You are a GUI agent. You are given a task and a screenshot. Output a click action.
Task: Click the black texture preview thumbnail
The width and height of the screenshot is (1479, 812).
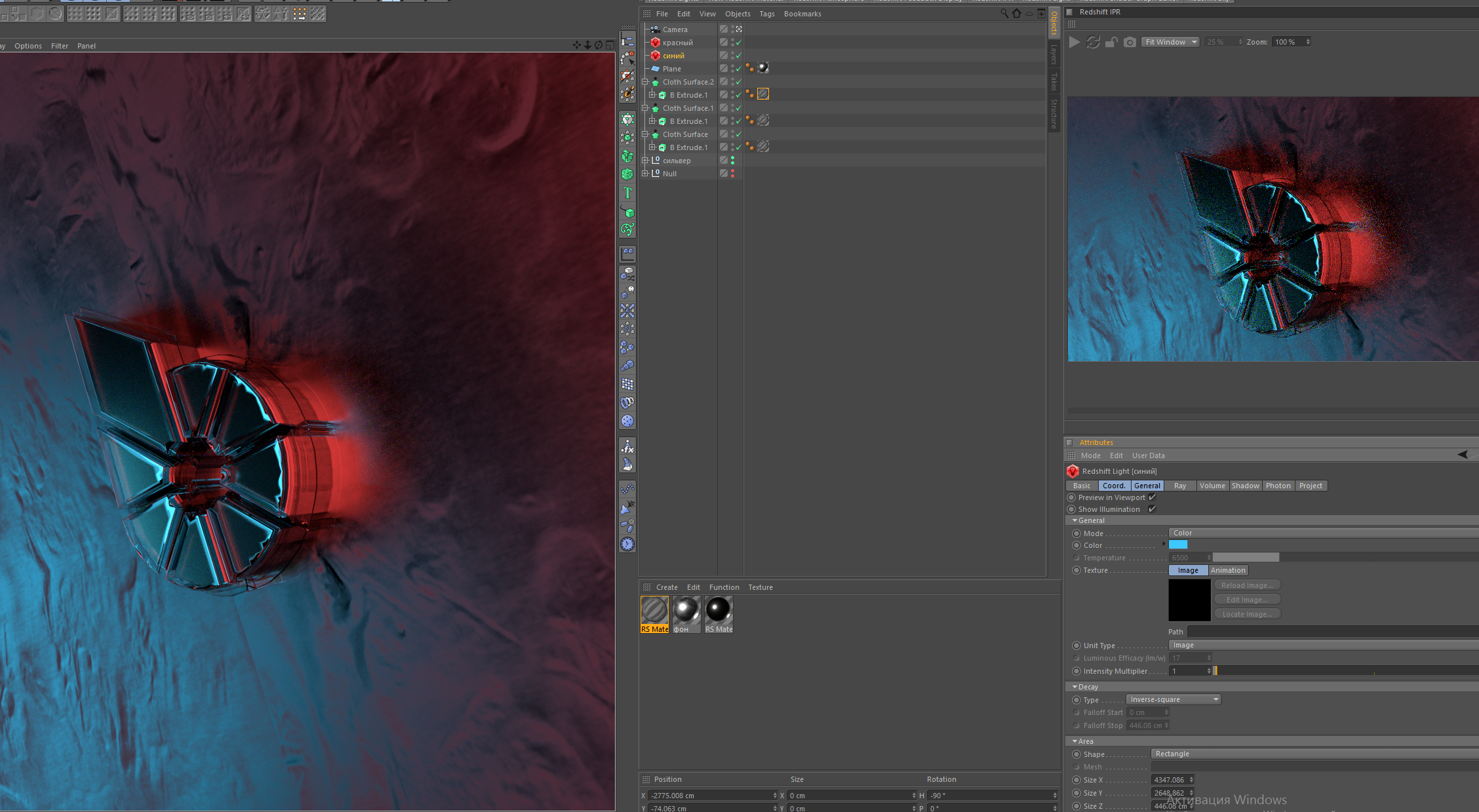click(1189, 600)
